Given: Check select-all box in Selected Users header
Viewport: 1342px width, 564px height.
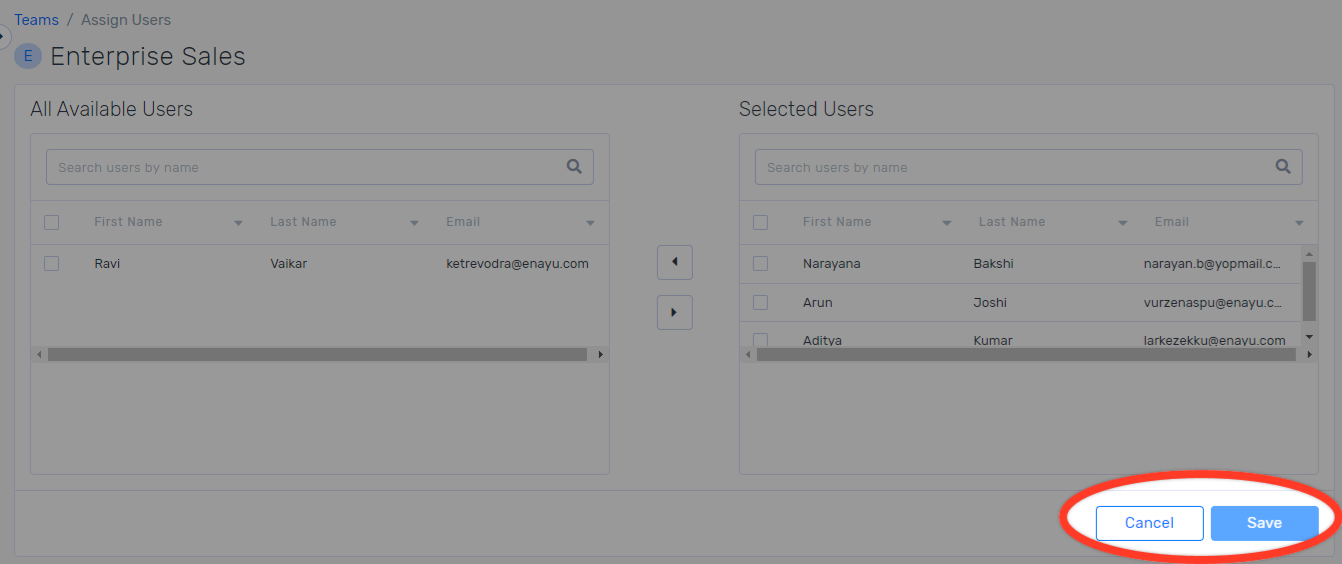Looking at the screenshot, I should coord(760,222).
